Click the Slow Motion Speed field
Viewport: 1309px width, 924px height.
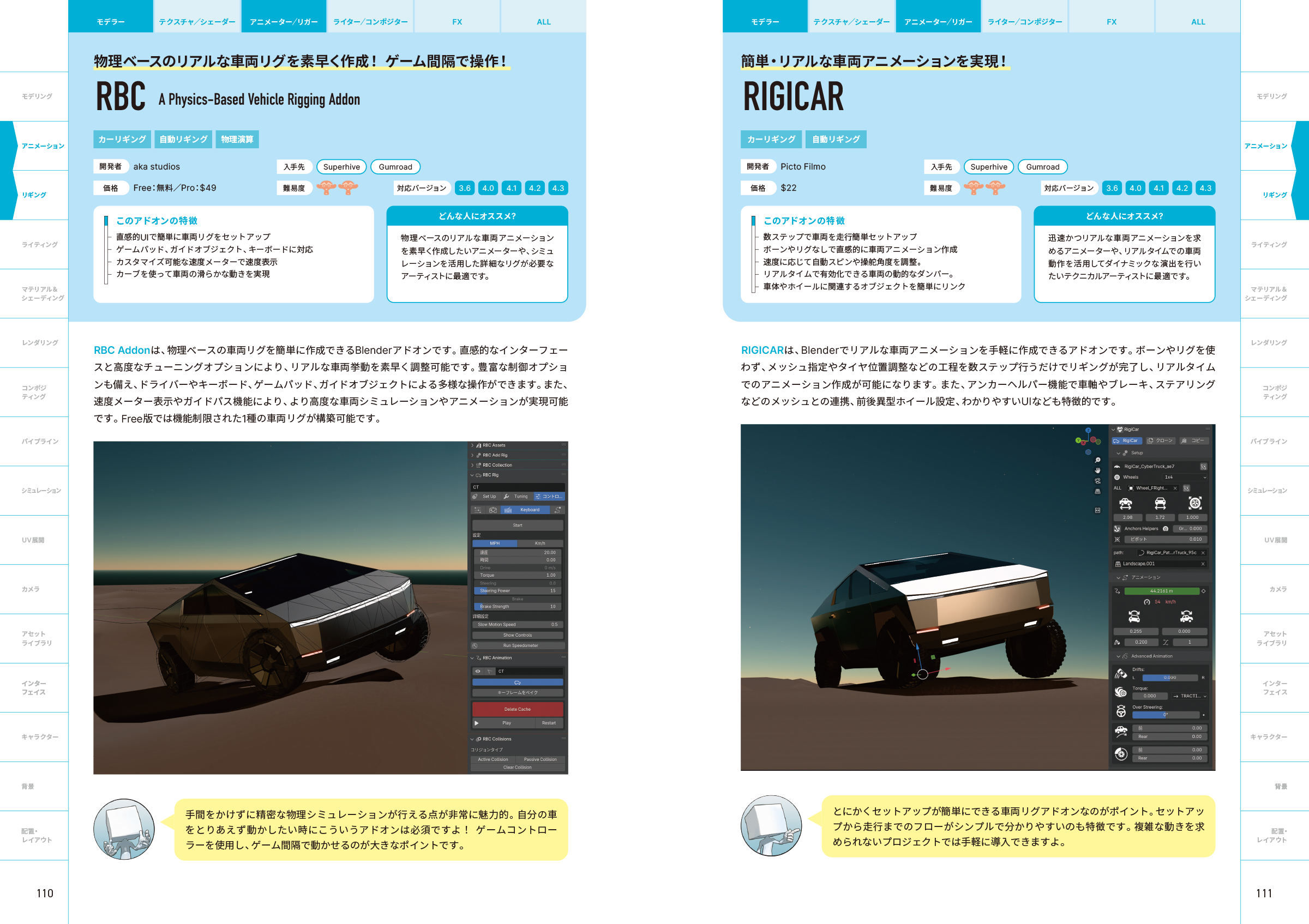(518, 625)
